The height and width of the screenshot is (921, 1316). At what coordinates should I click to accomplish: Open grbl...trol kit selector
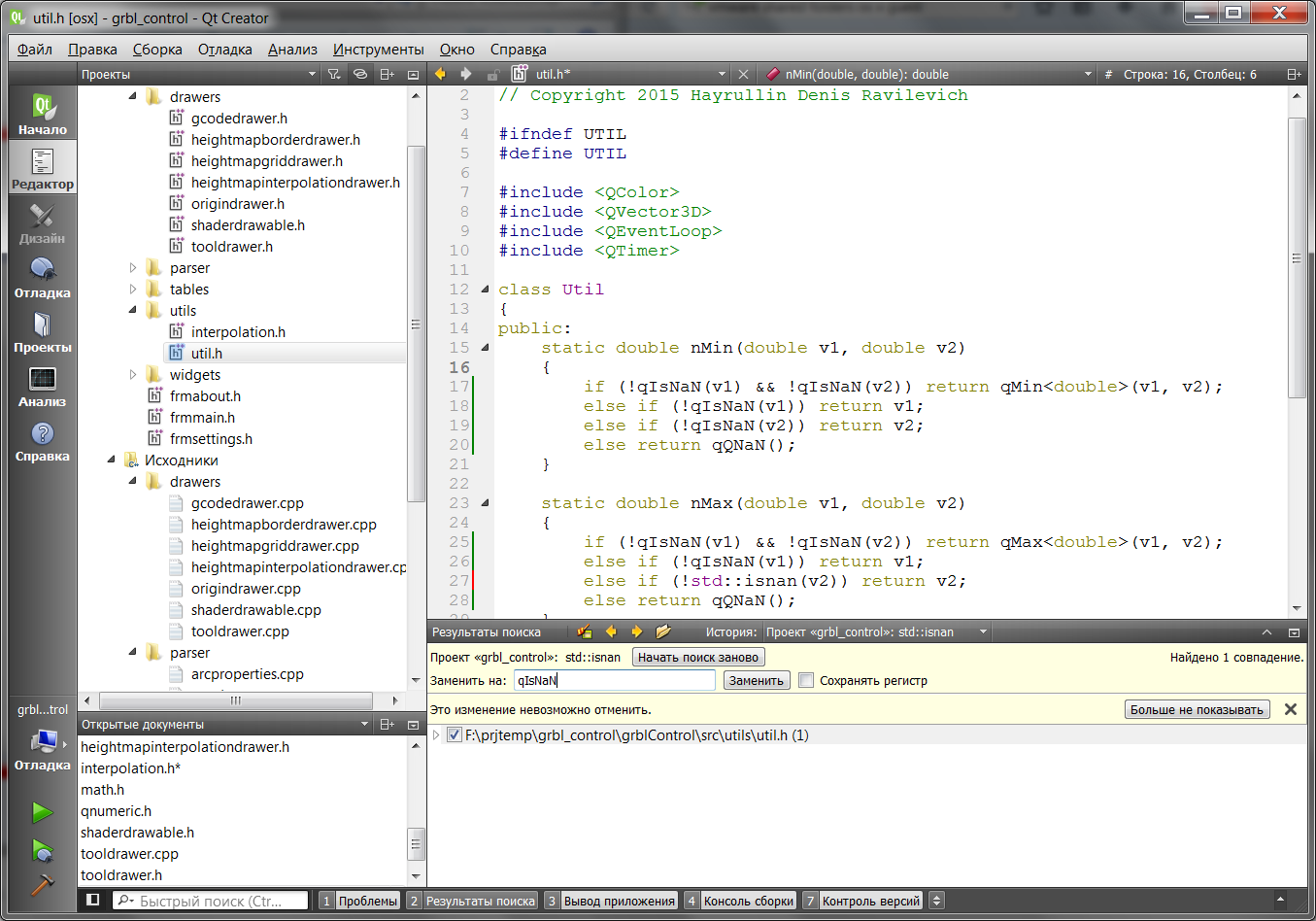click(43, 738)
